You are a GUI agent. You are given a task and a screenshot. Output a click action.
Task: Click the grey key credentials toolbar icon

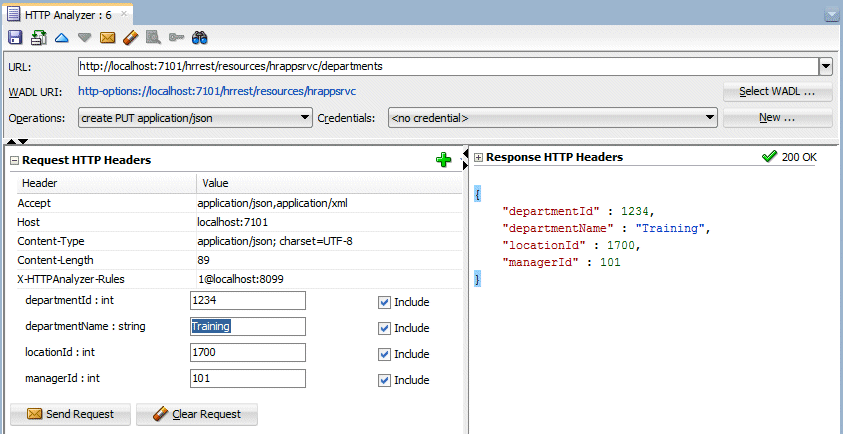(x=176, y=38)
